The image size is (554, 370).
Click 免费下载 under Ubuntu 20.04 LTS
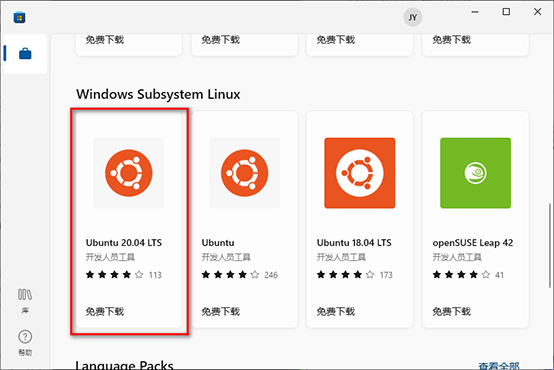105,311
